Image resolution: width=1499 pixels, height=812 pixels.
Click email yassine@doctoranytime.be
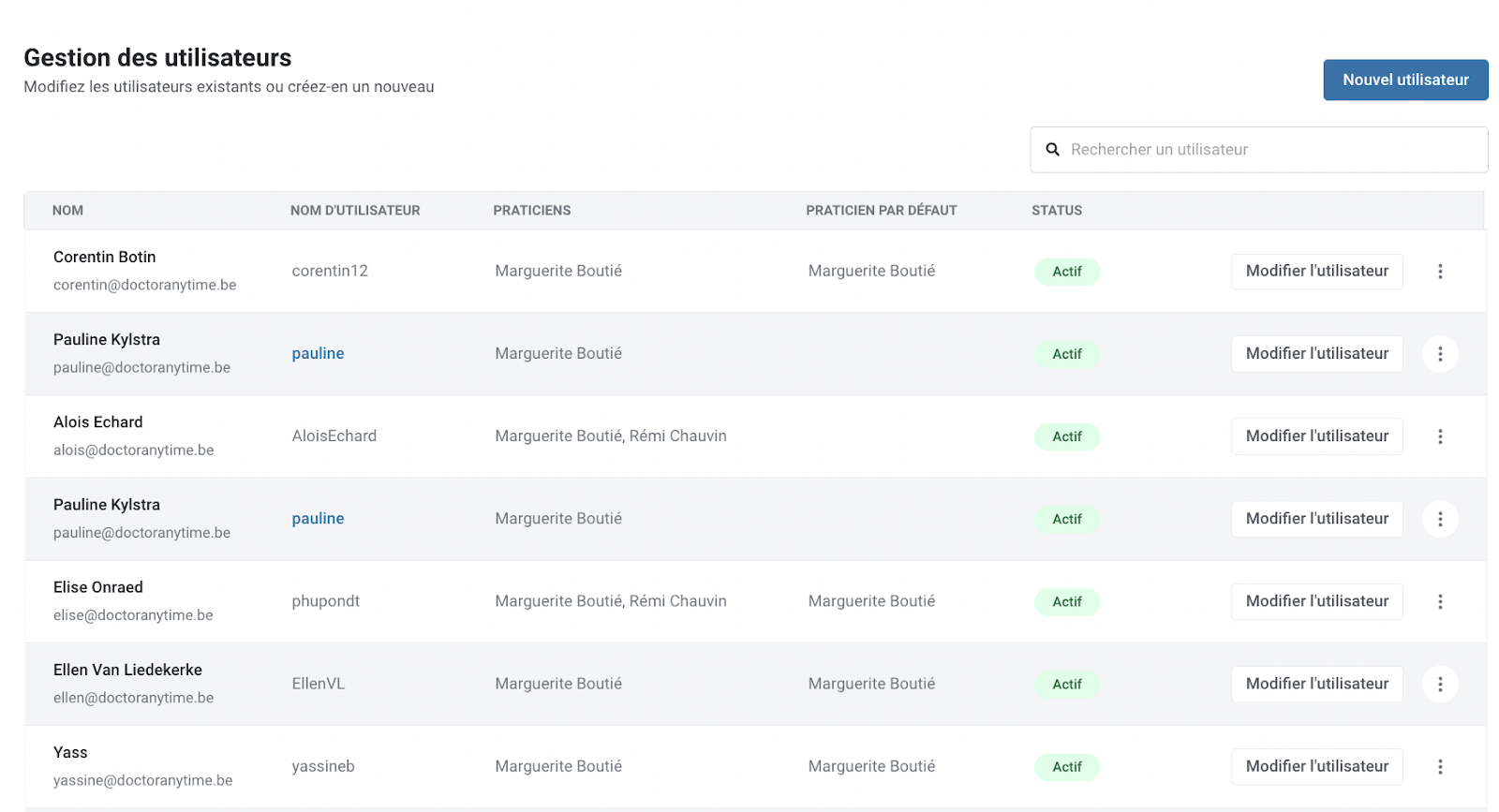click(x=143, y=781)
